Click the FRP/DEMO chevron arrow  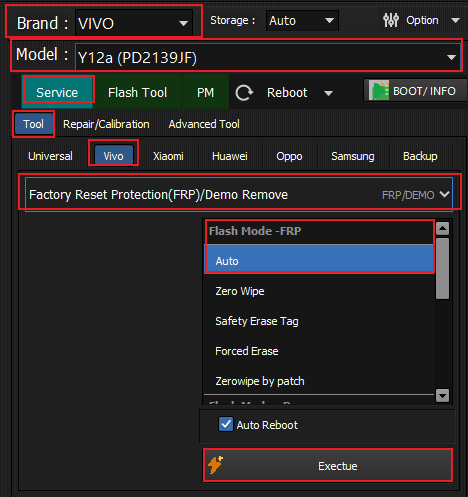[x=445, y=194]
